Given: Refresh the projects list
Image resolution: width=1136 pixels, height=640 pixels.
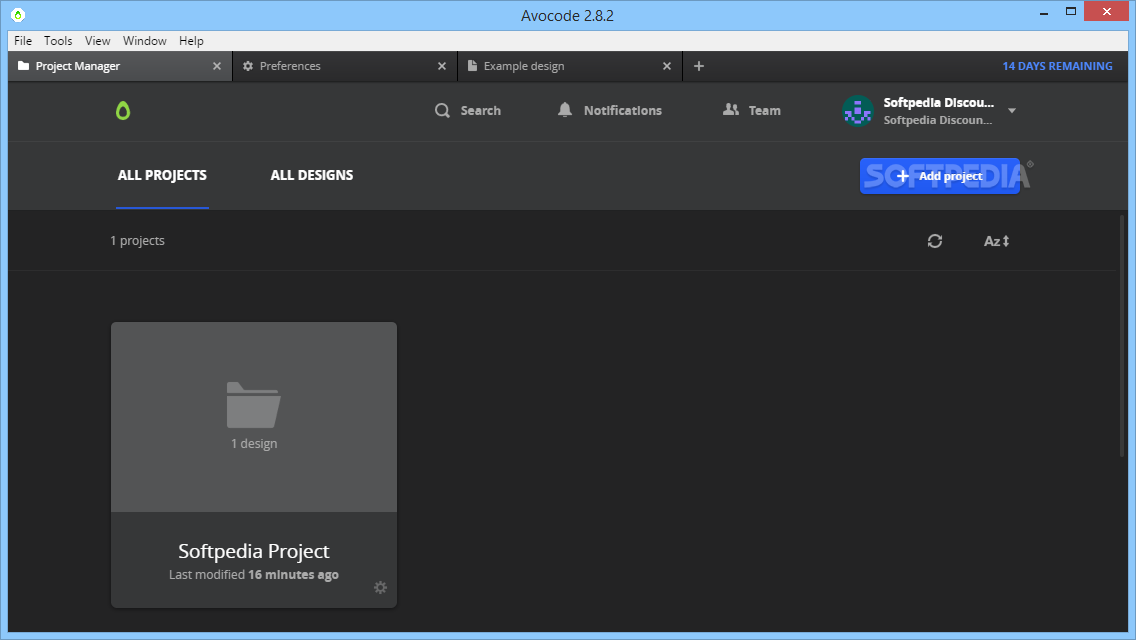Looking at the screenshot, I should [x=935, y=241].
